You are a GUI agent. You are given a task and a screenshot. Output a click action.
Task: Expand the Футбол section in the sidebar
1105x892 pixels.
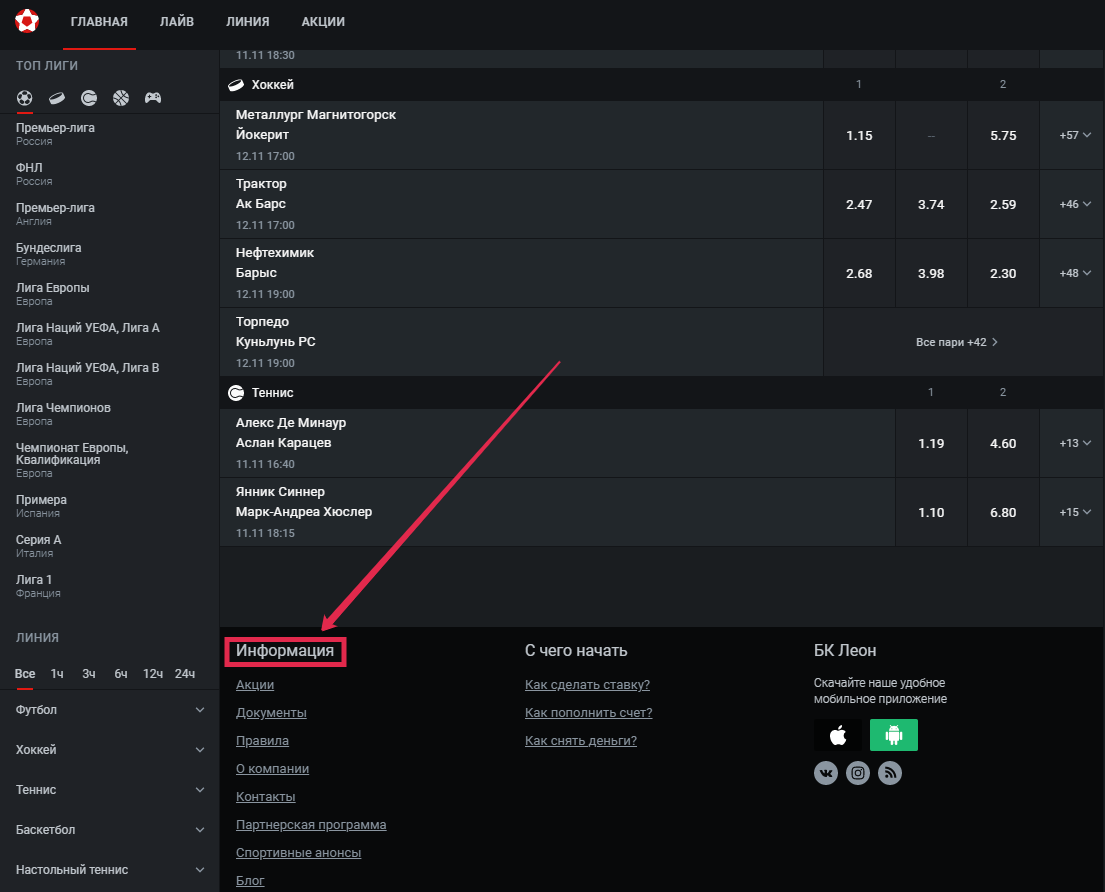click(109, 710)
